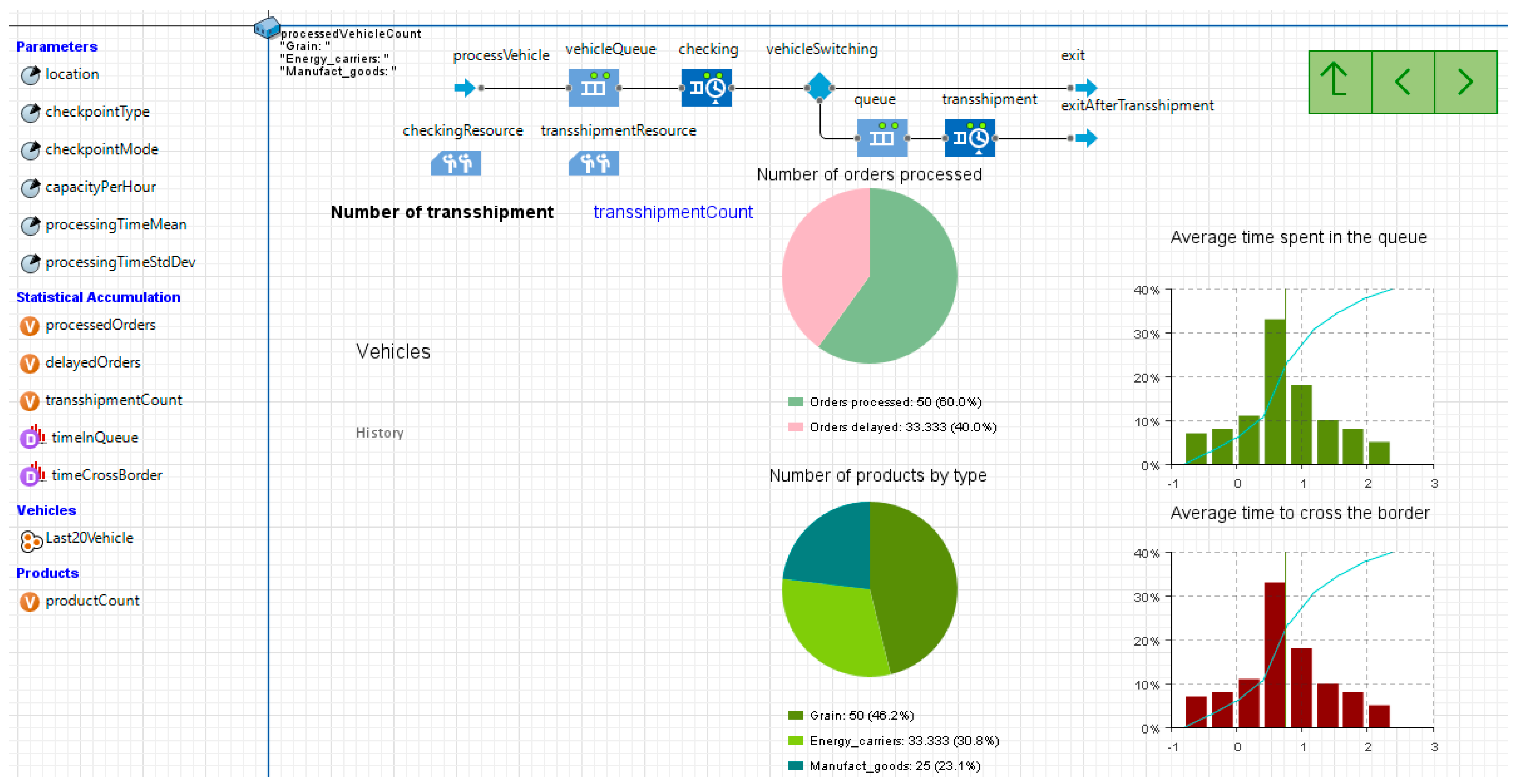Click the Grain legend color swatch

pos(795,715)
